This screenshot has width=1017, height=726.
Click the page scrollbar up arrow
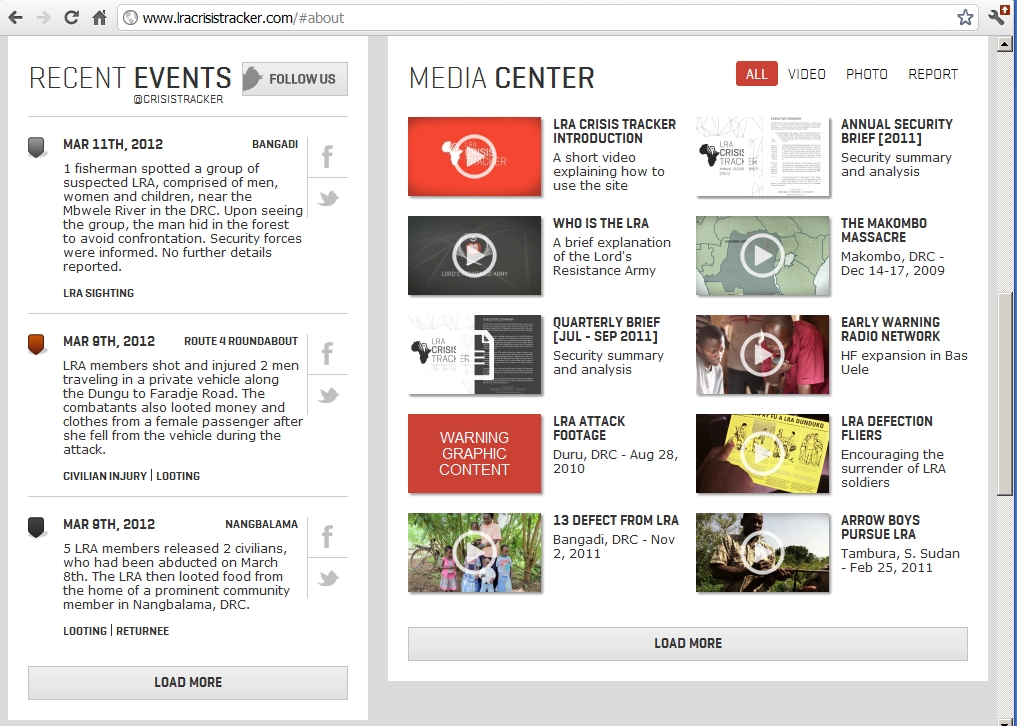(1005, 44)
